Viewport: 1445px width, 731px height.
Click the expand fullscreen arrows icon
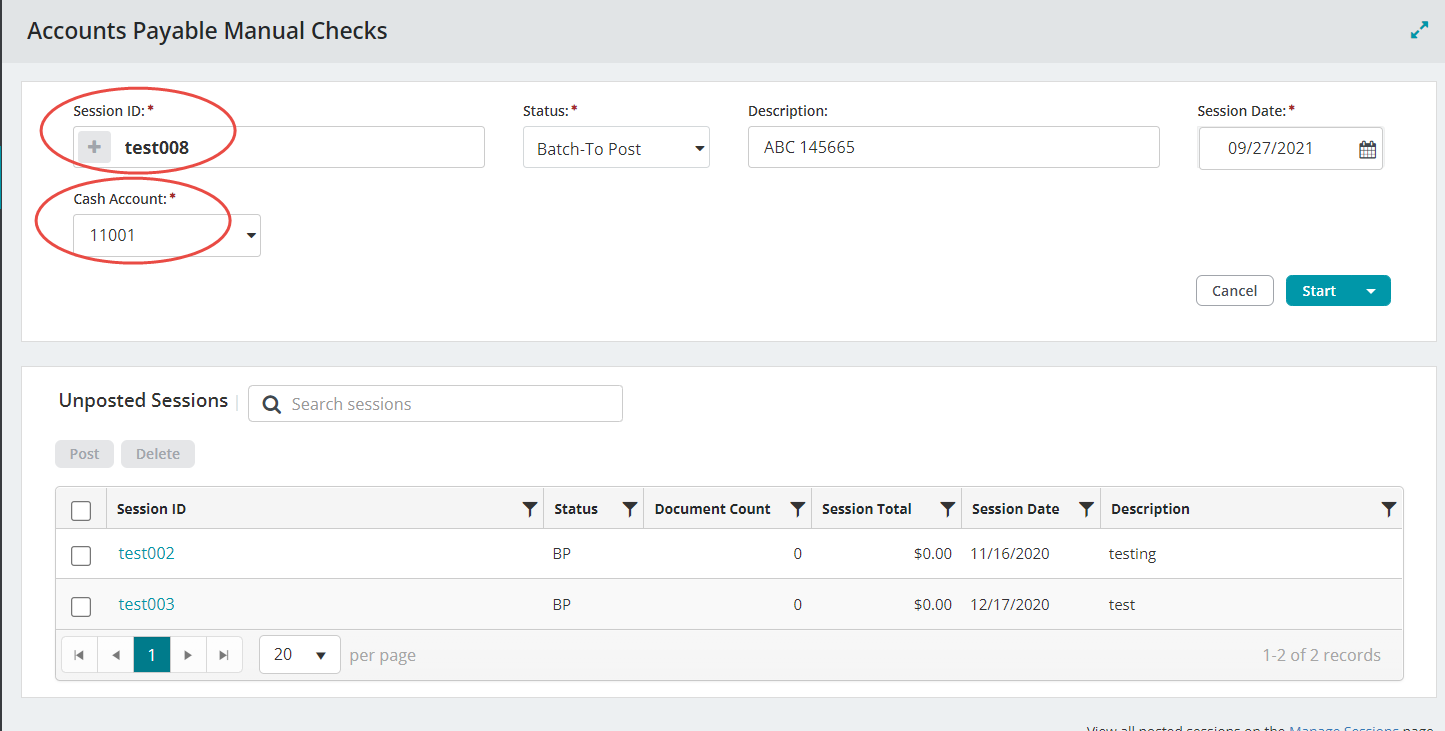[1419, 31]
